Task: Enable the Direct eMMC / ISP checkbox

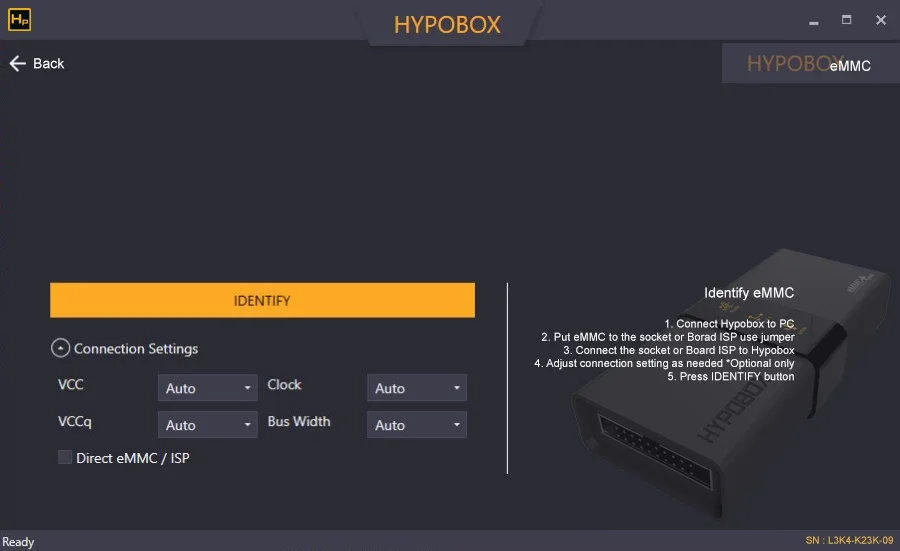Action: coord(65,457)
